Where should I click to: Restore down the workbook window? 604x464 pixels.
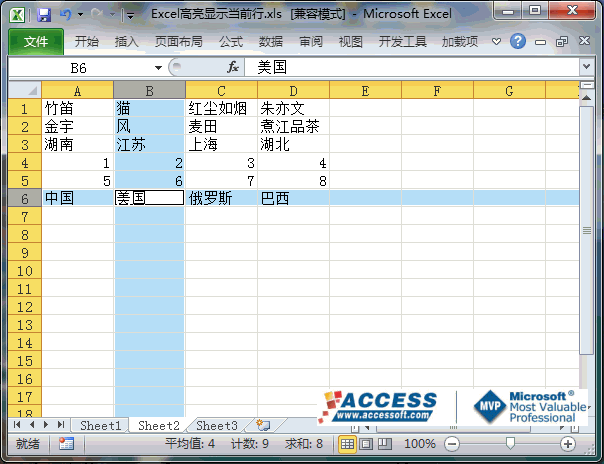point(562,41)
